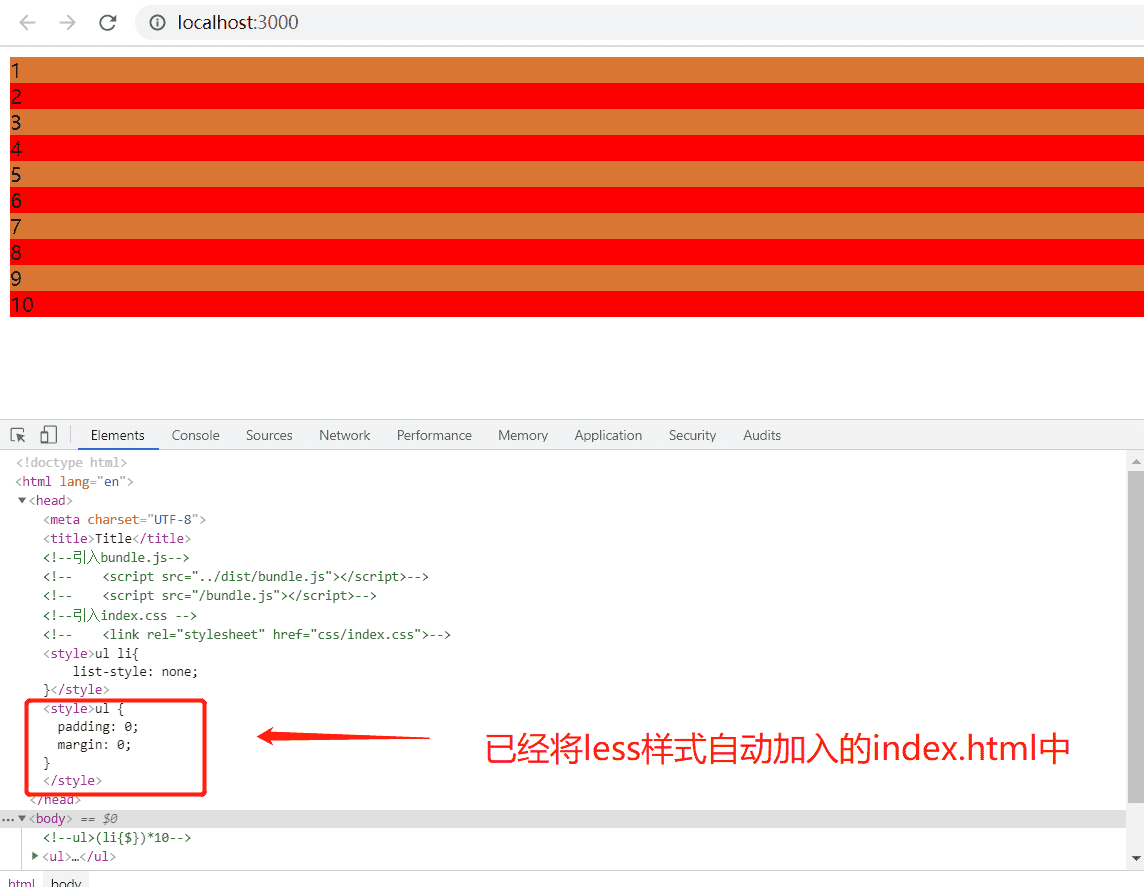Select the html lang="en" node
Viewport: 1144px width, 887px height.
[x=74, y=481]
